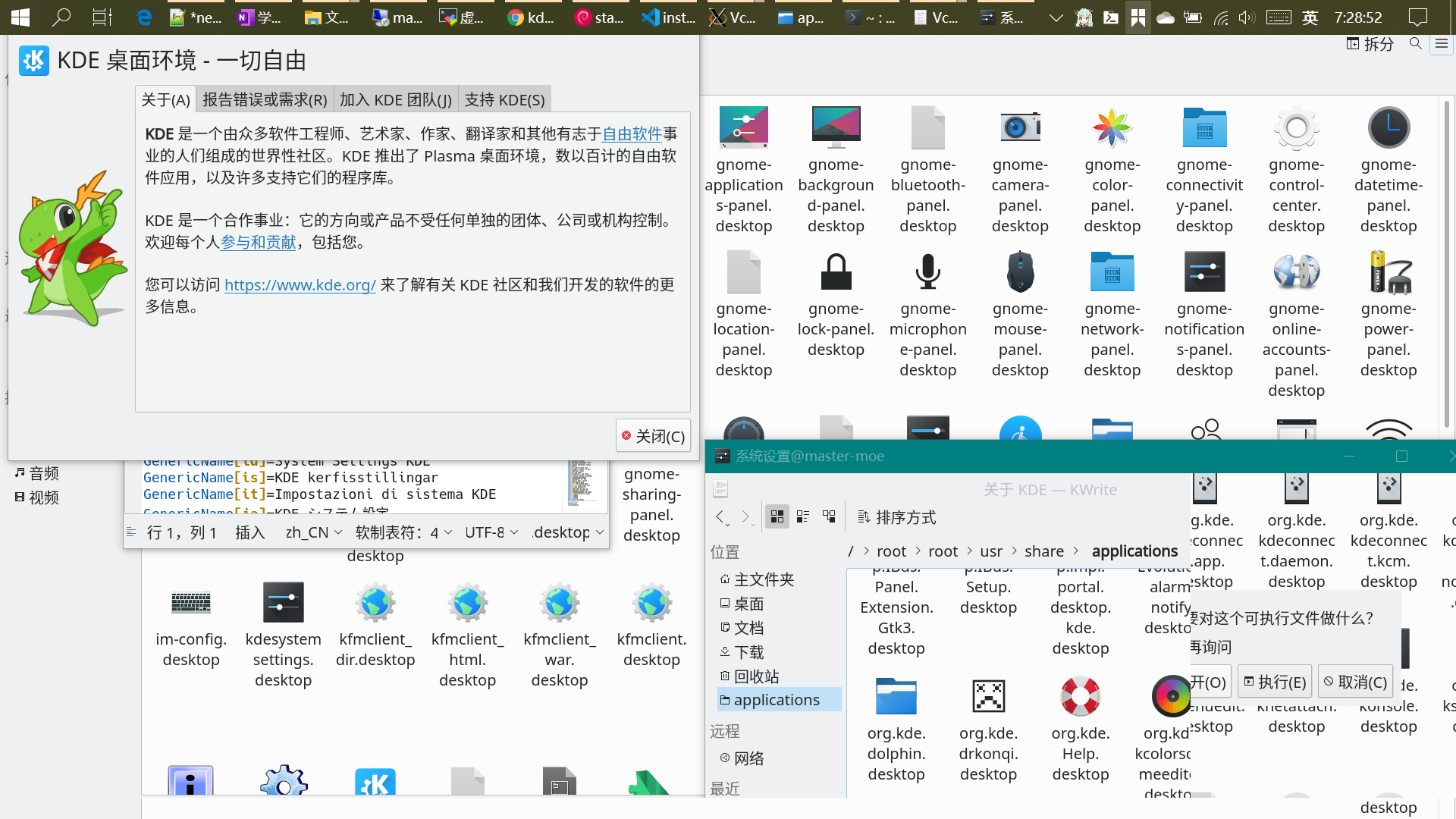Image resolution: width=1456 pixels, height=819 pixels.
Task: Switch to details tree view mode icon
Action: 829,517
